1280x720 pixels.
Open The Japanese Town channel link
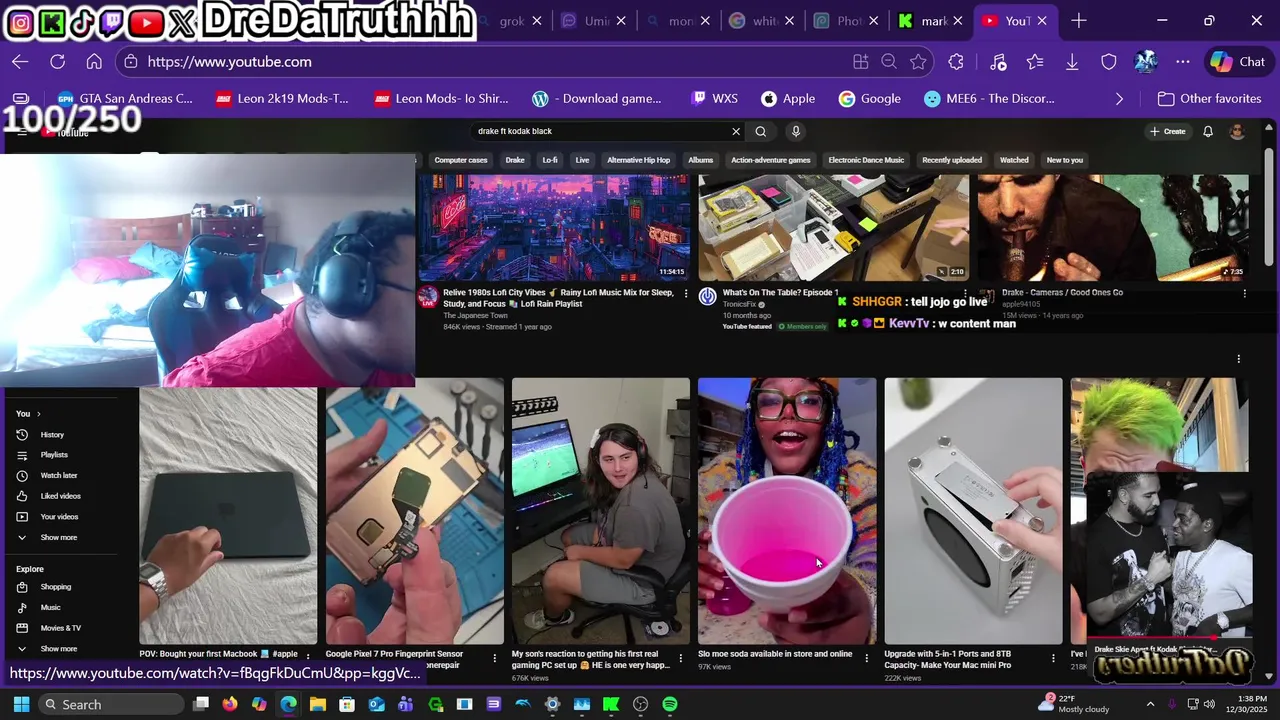[475, 315]
